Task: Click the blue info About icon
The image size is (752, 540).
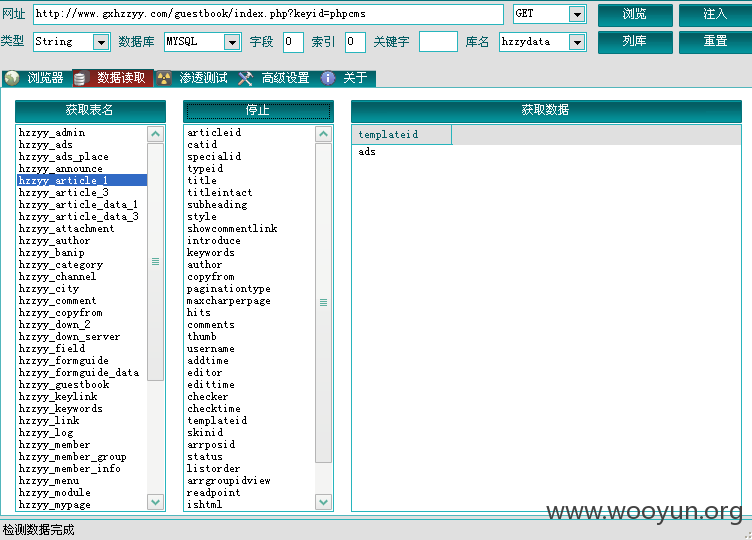Action: pos(328,78)
